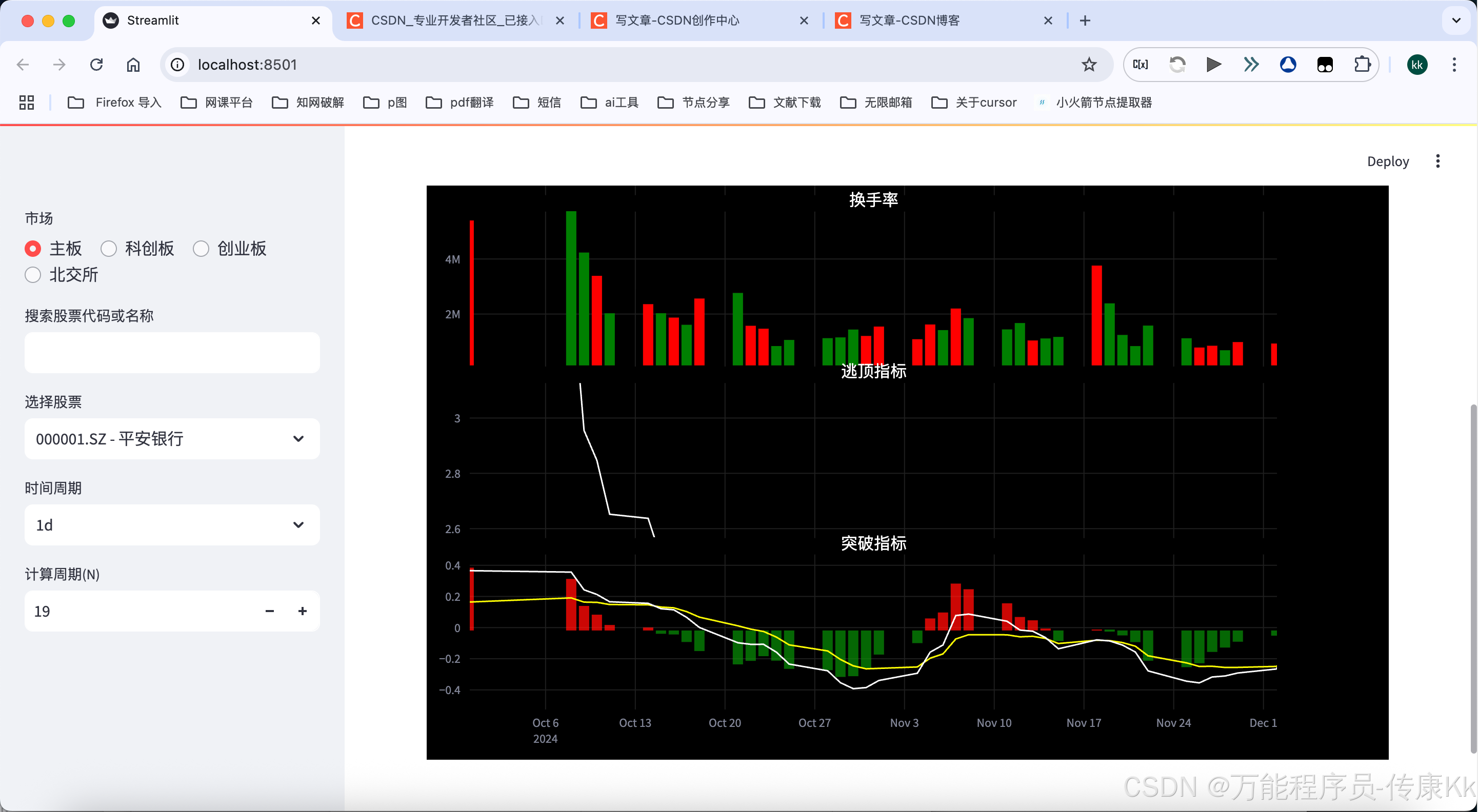This screenshot has width=1478, height=812.
Task: Click the Oct 6 2024 axis label
Action: coord(545,730)
